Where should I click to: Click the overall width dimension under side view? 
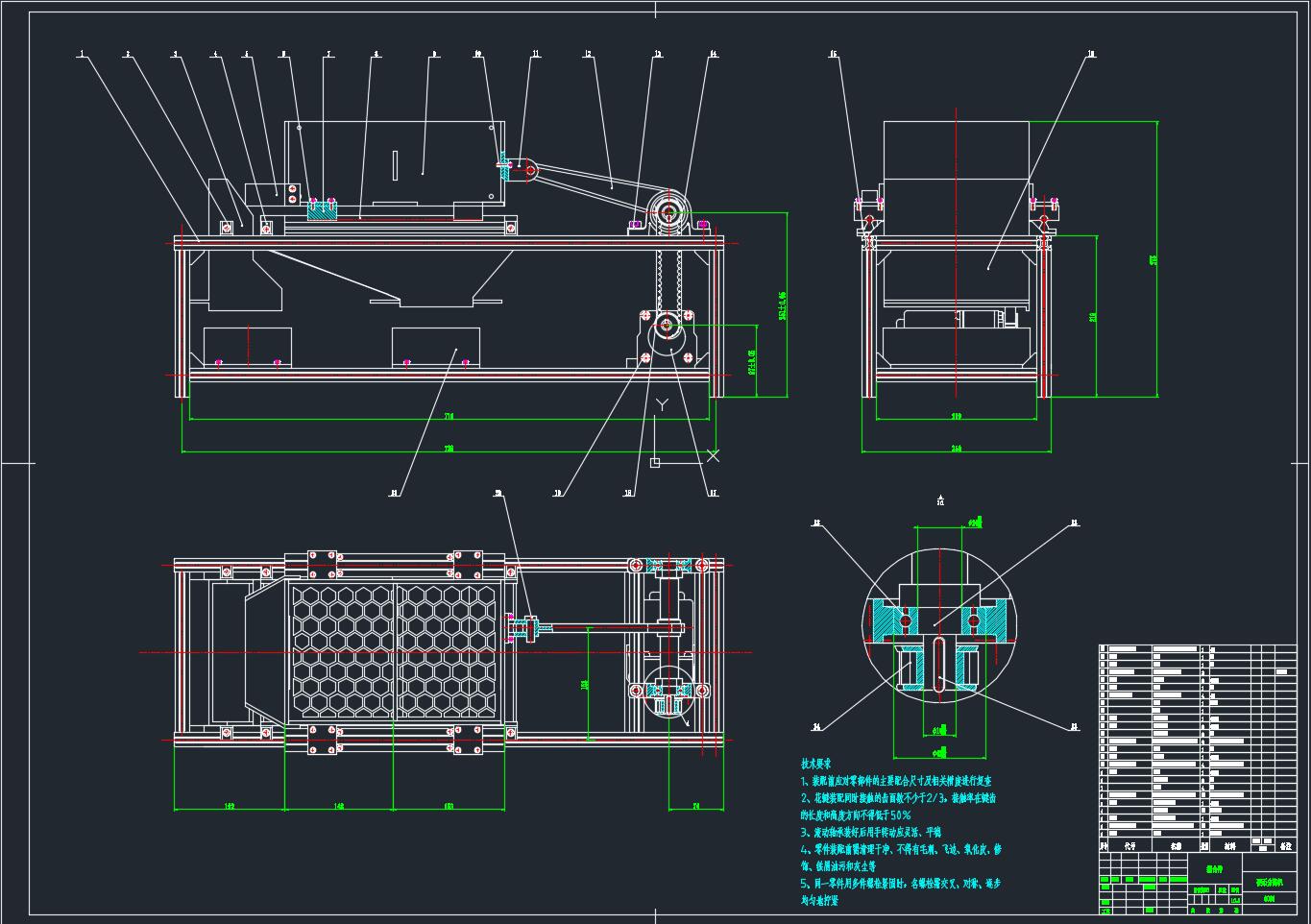click(x=957, y=449)
